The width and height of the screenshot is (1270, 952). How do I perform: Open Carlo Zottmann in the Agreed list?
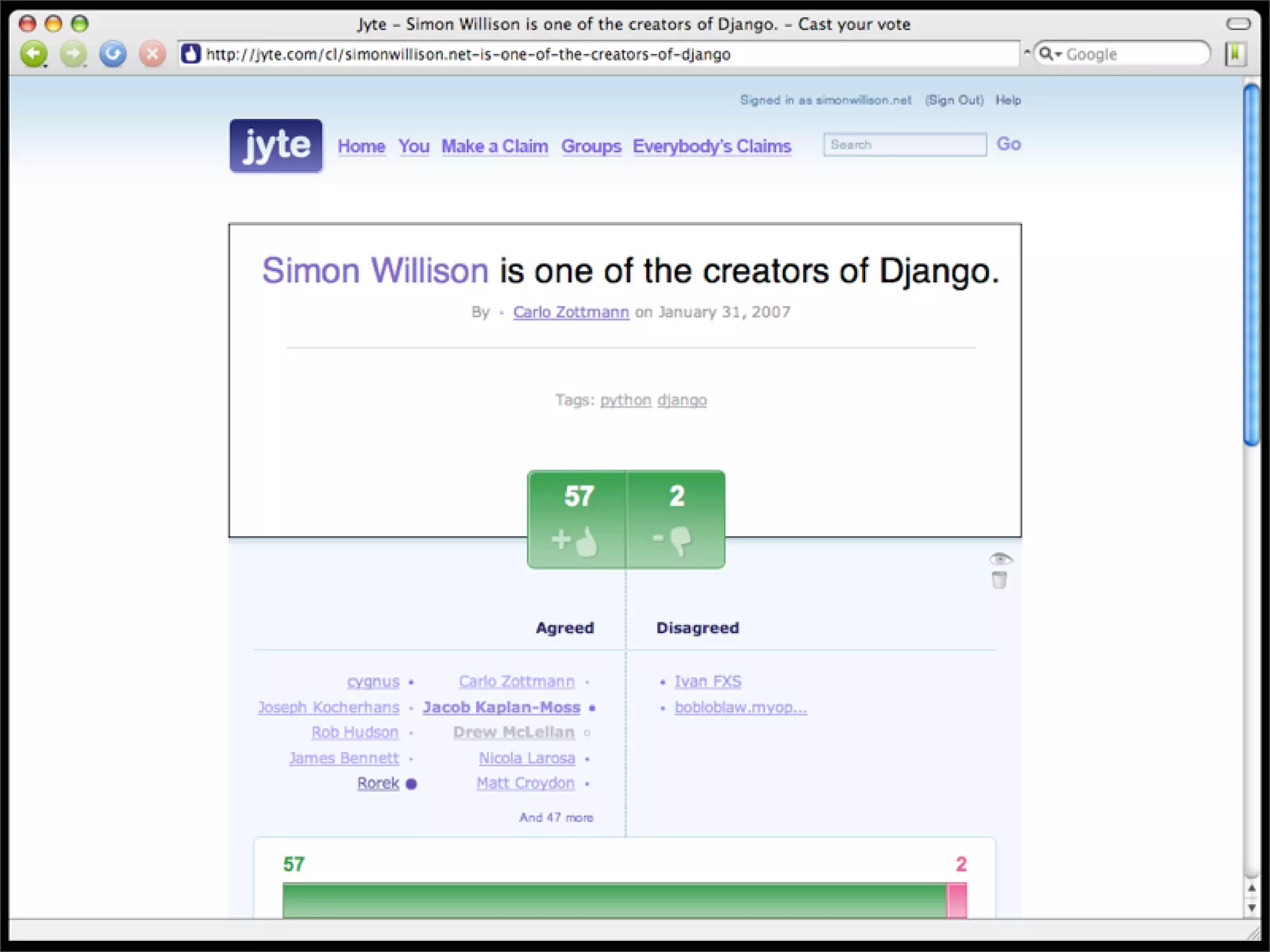click(x=517, y=681)
